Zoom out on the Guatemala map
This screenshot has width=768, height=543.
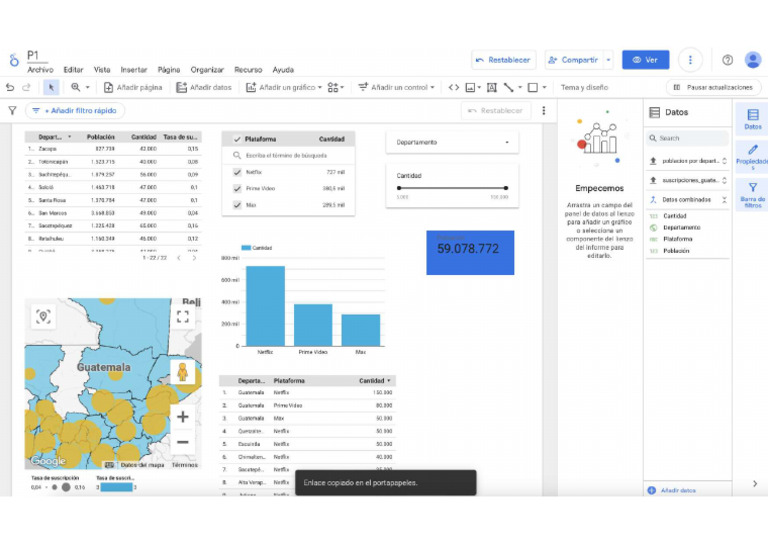(x=183, y=442)
